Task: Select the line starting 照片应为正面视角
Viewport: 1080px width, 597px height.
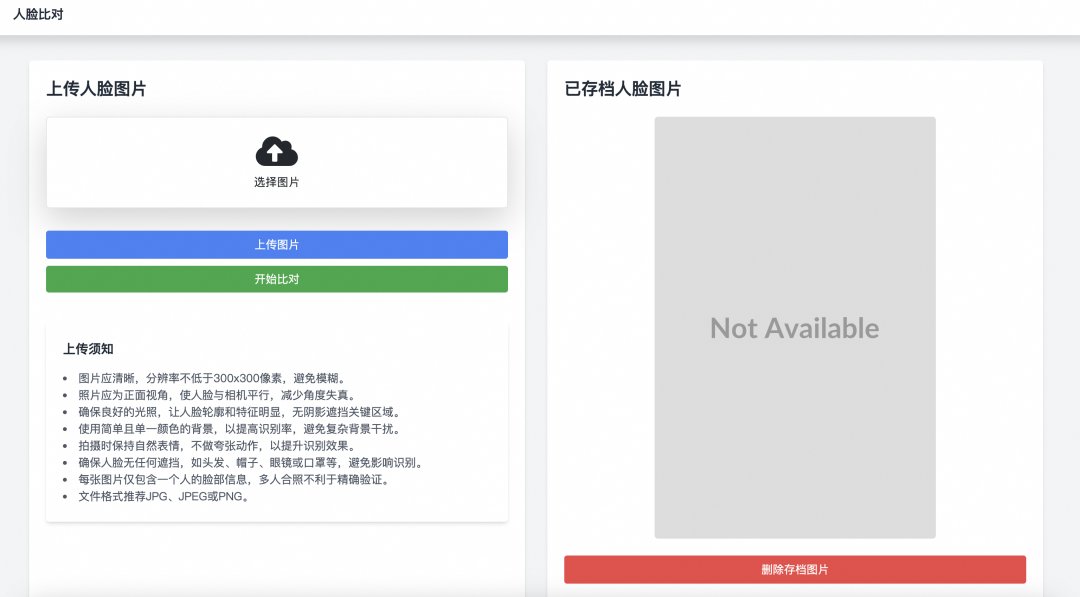Action: [x=218, y=395]
